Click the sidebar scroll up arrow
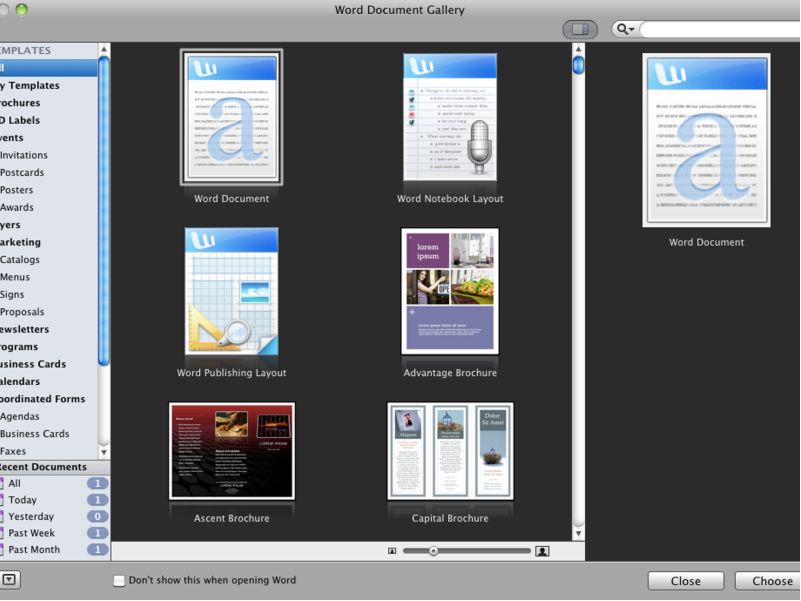The width and height of the screenshot is (801, 601). [104, 49]
